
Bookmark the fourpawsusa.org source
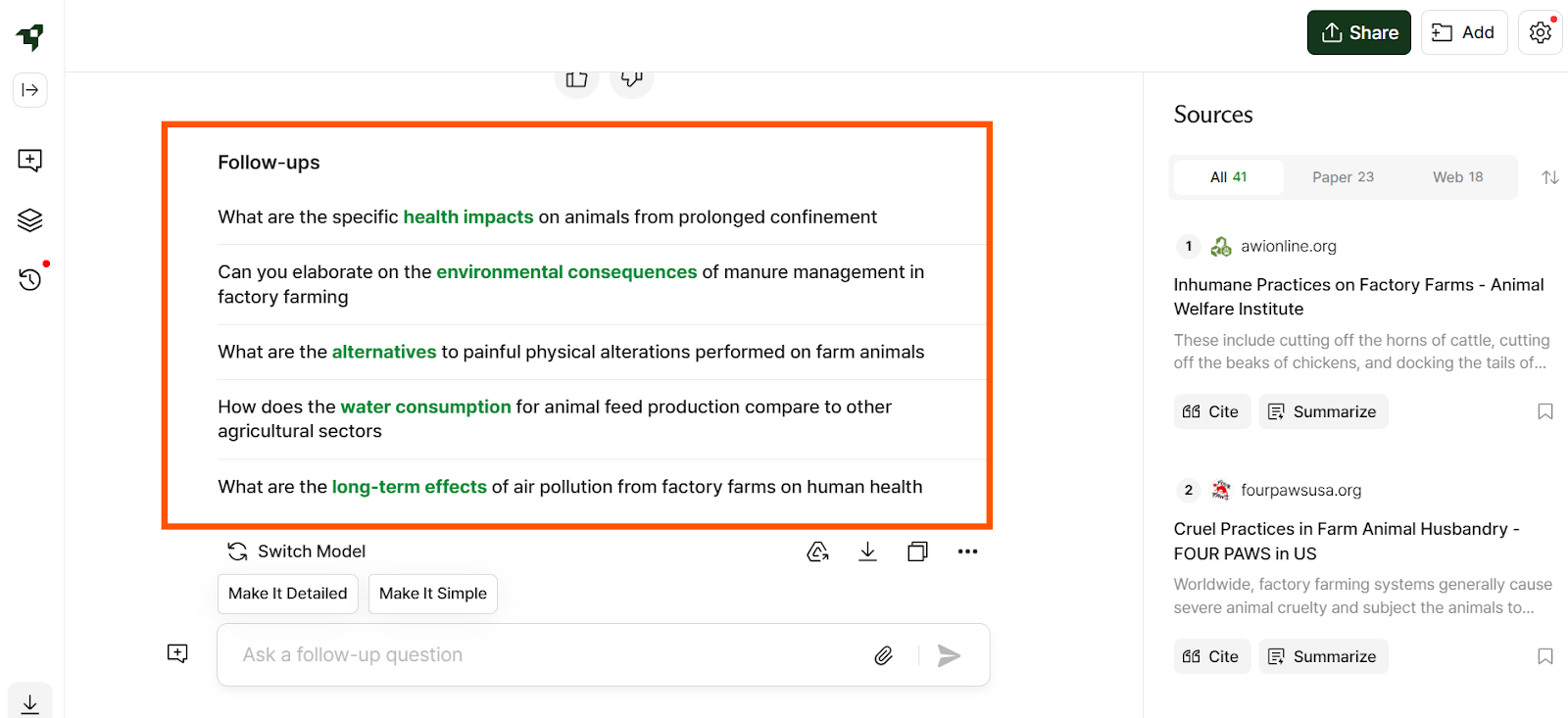pyautogui.click(x=1545, y=656)
